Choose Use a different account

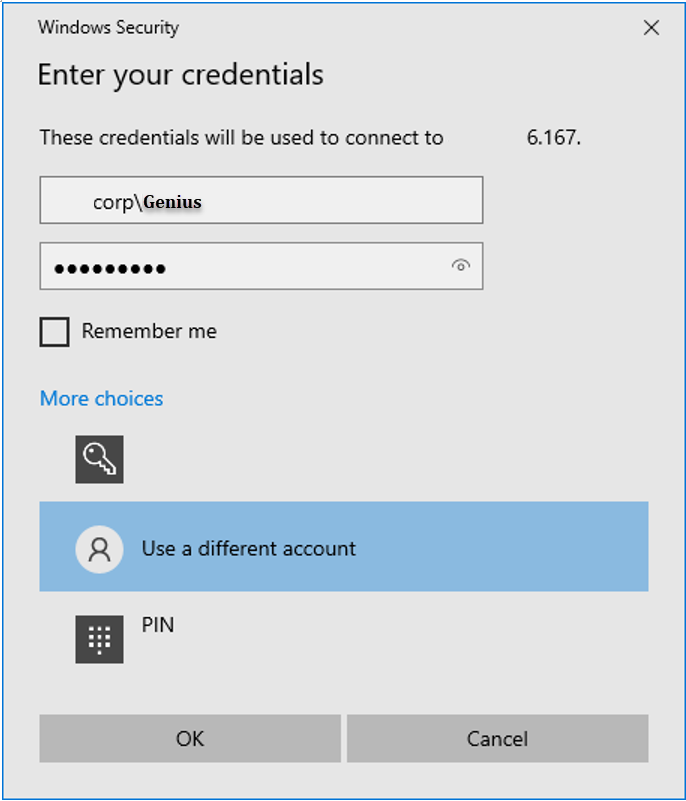click(344, 547)
